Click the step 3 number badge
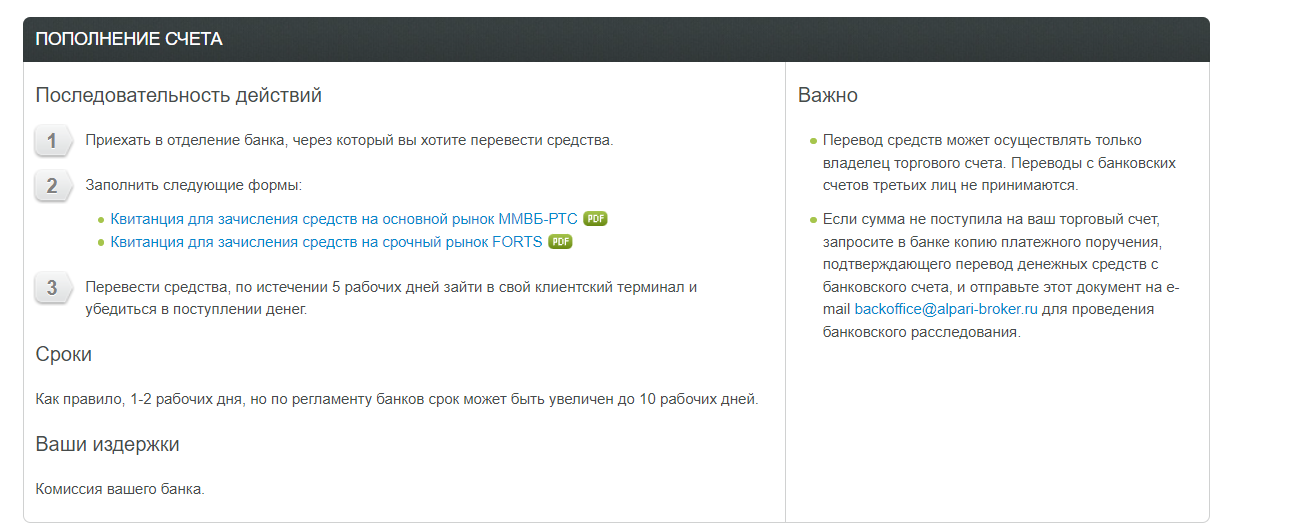The height and width of the screenshot is (531, 1295). 52,289
